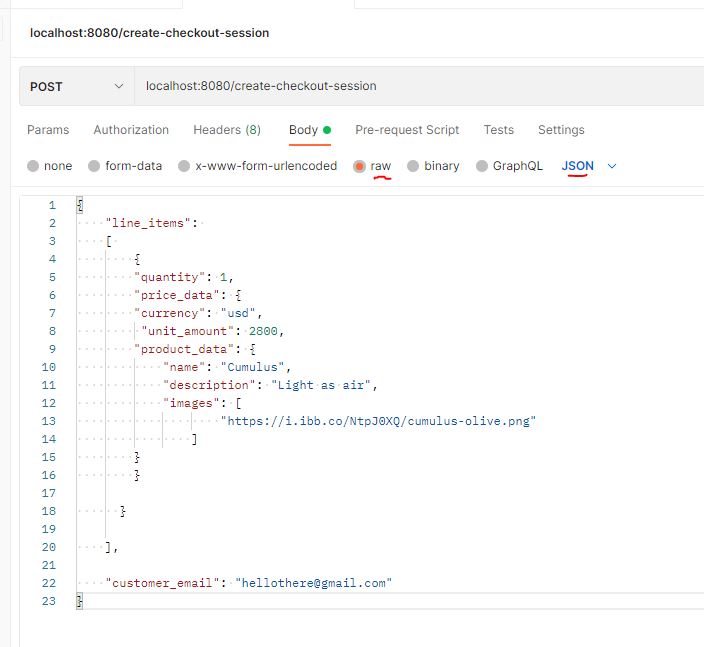This screenshot has width=704, height=647.
Task: Select the form-data radio option
Action: 94,166
